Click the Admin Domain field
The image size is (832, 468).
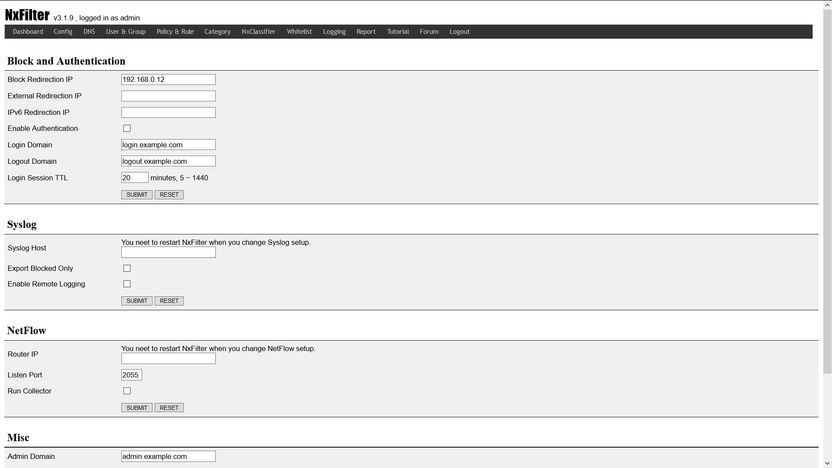[x=168, y=456]
